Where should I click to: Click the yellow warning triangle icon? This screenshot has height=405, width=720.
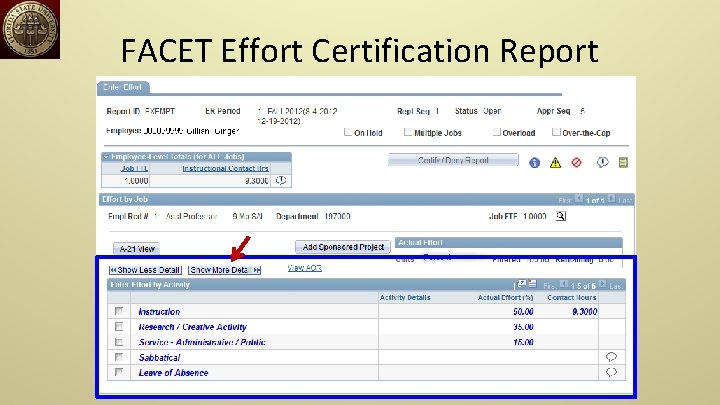click(555, 163)
